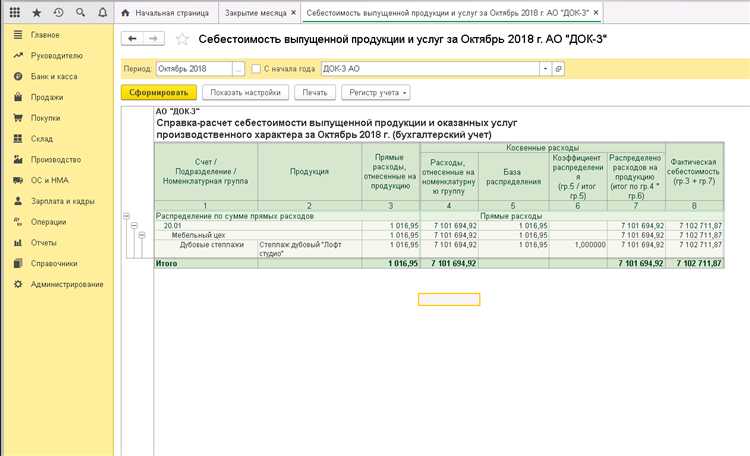This screenshot has width=750, height=456.
Task: Switch to Начальная страница tab
Action: [166, 13]
